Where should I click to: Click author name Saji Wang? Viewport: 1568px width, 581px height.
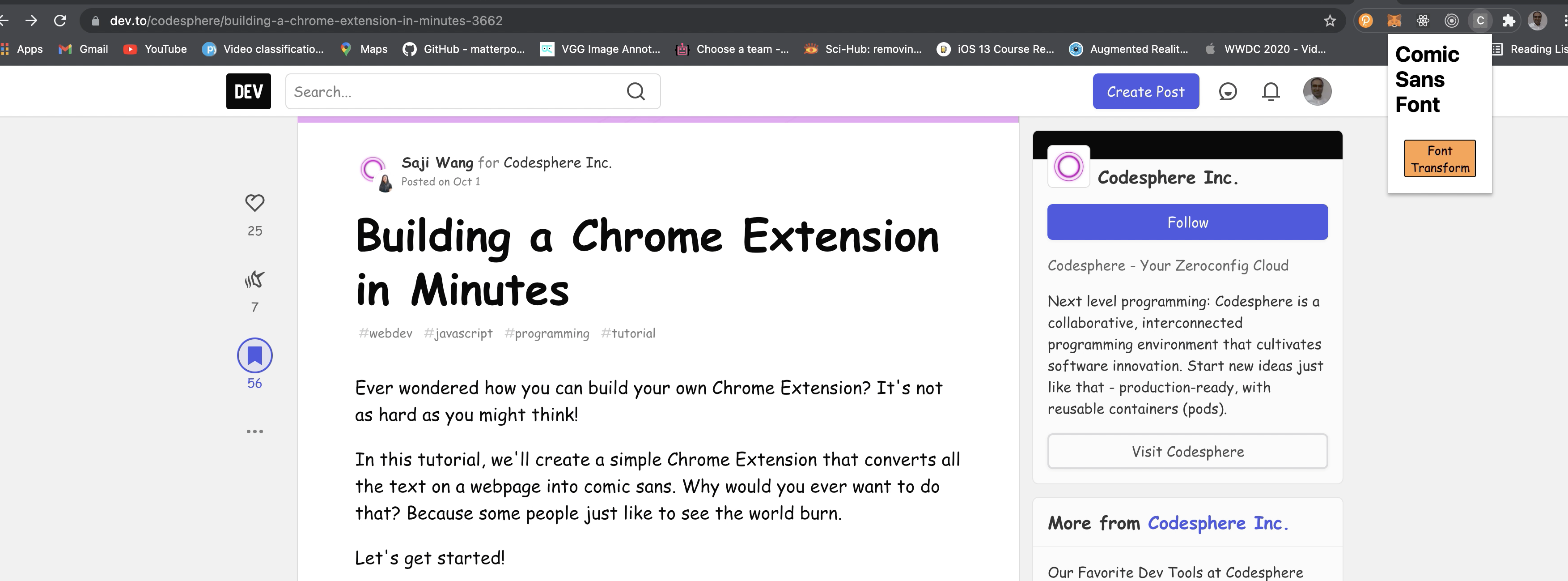tap(437, 162)
